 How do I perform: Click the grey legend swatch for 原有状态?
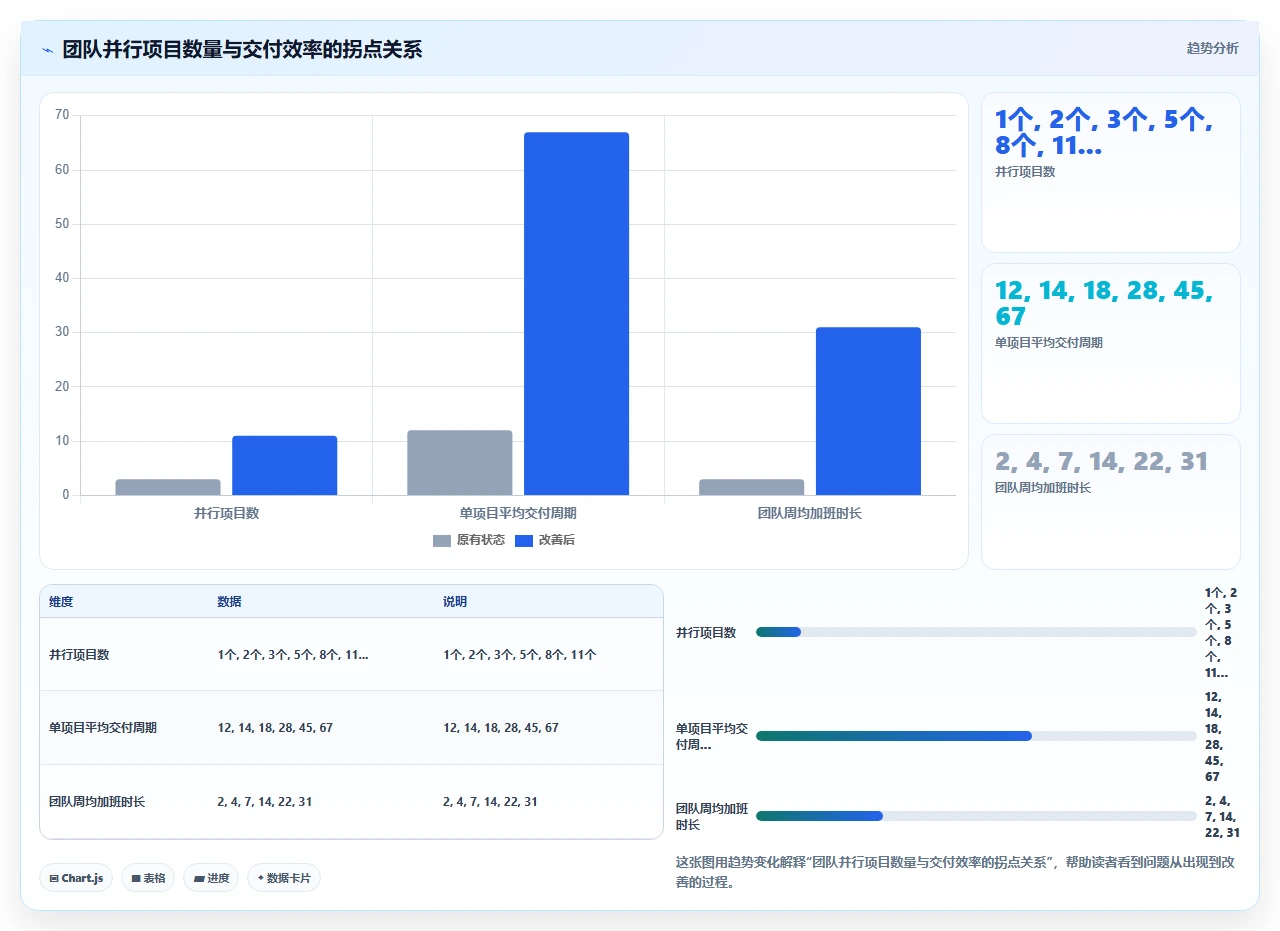pos(442,541)
